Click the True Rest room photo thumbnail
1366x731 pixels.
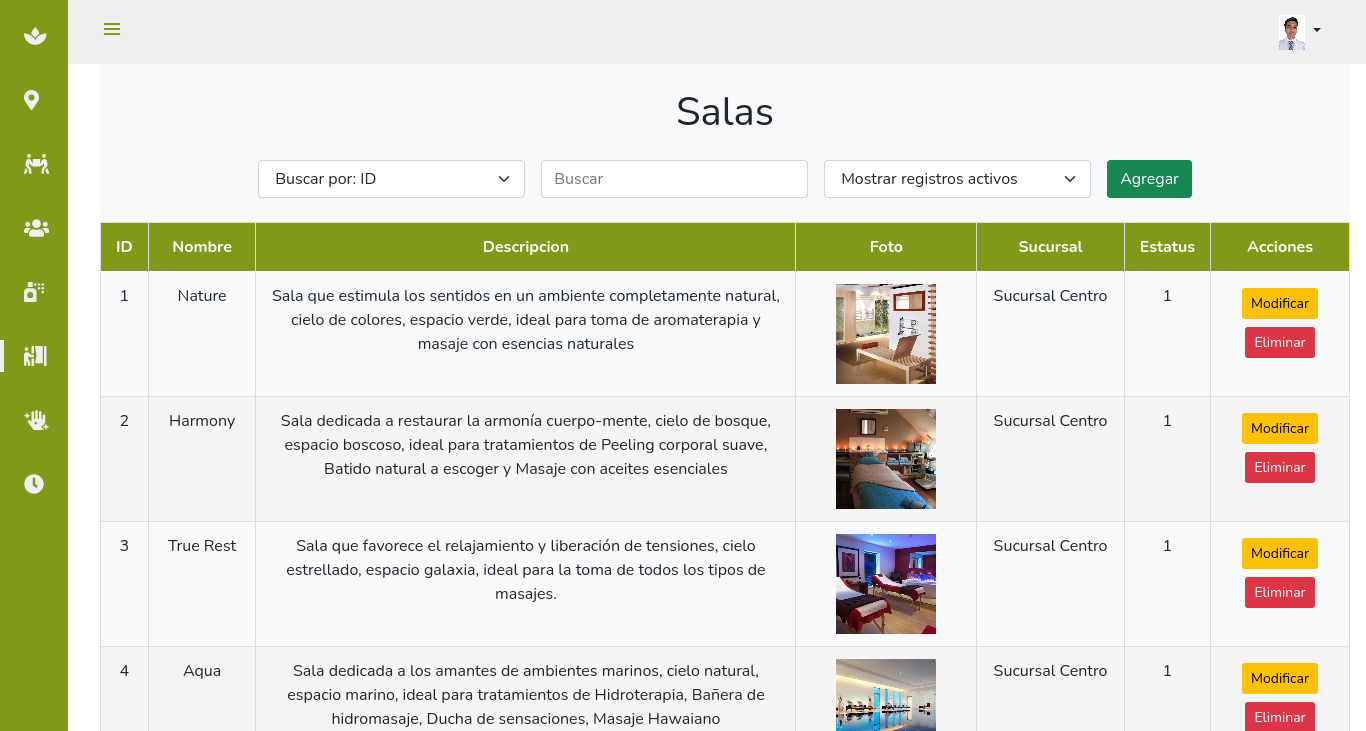pos(886,584)
